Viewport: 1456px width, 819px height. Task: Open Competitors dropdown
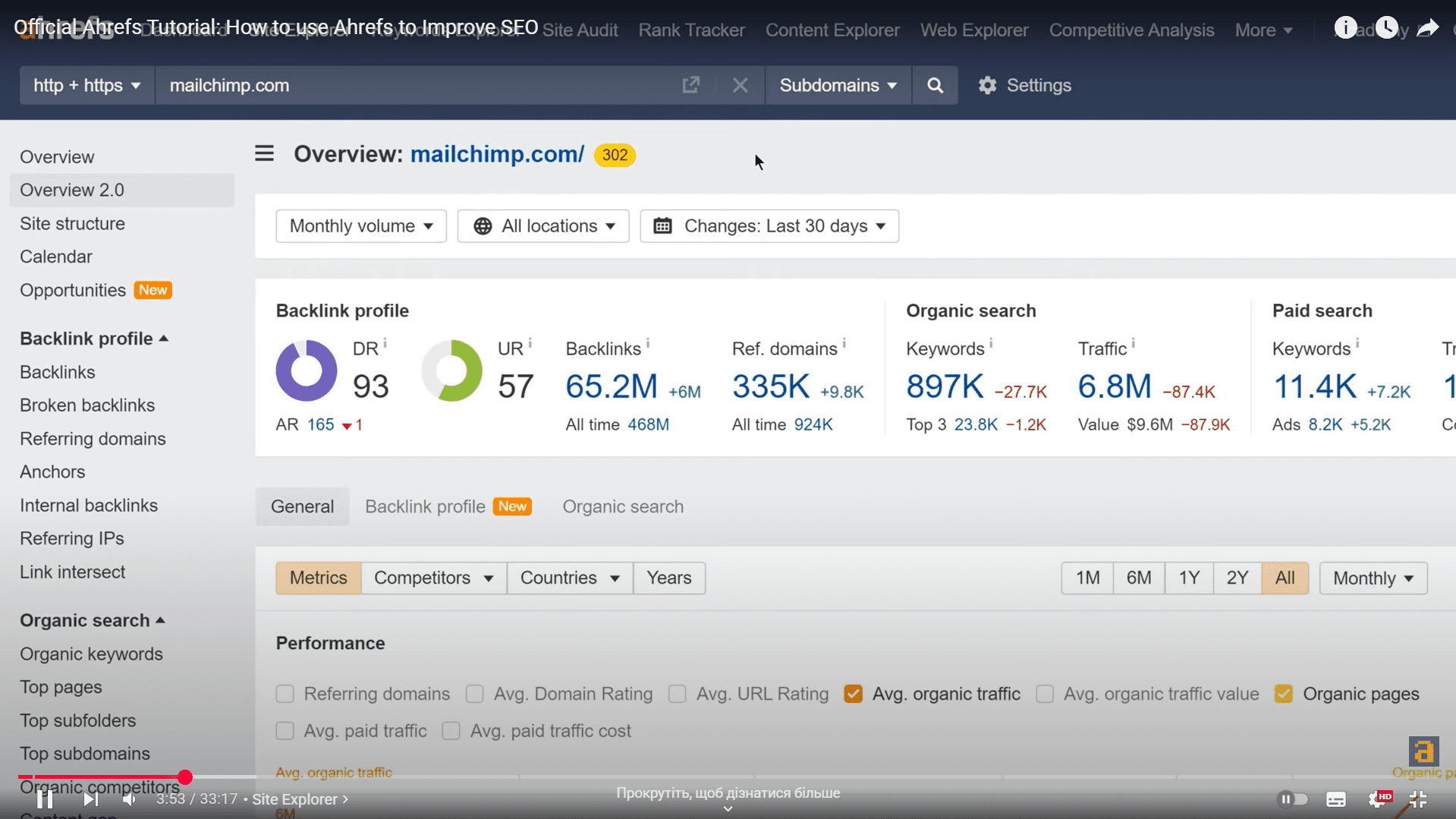click(x=434, y=578)
